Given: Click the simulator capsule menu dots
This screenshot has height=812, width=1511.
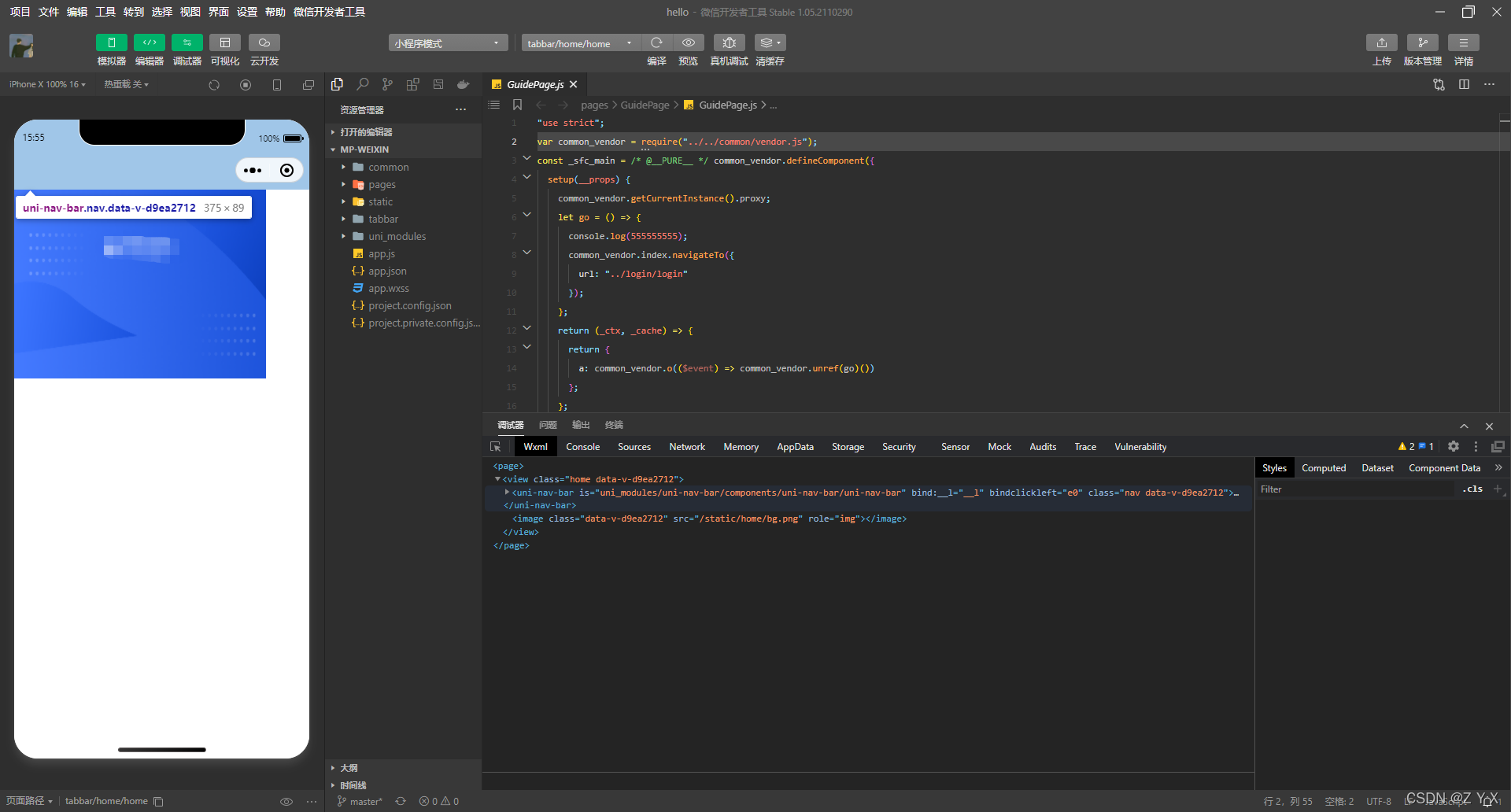Looking at the screenshot, I should (x=253, y=170).
